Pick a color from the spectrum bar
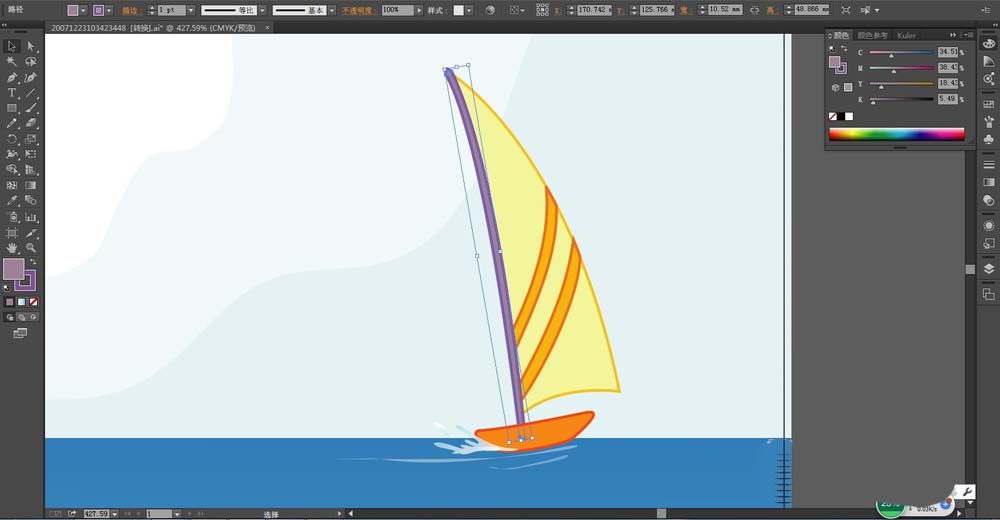 click(897, 133)
